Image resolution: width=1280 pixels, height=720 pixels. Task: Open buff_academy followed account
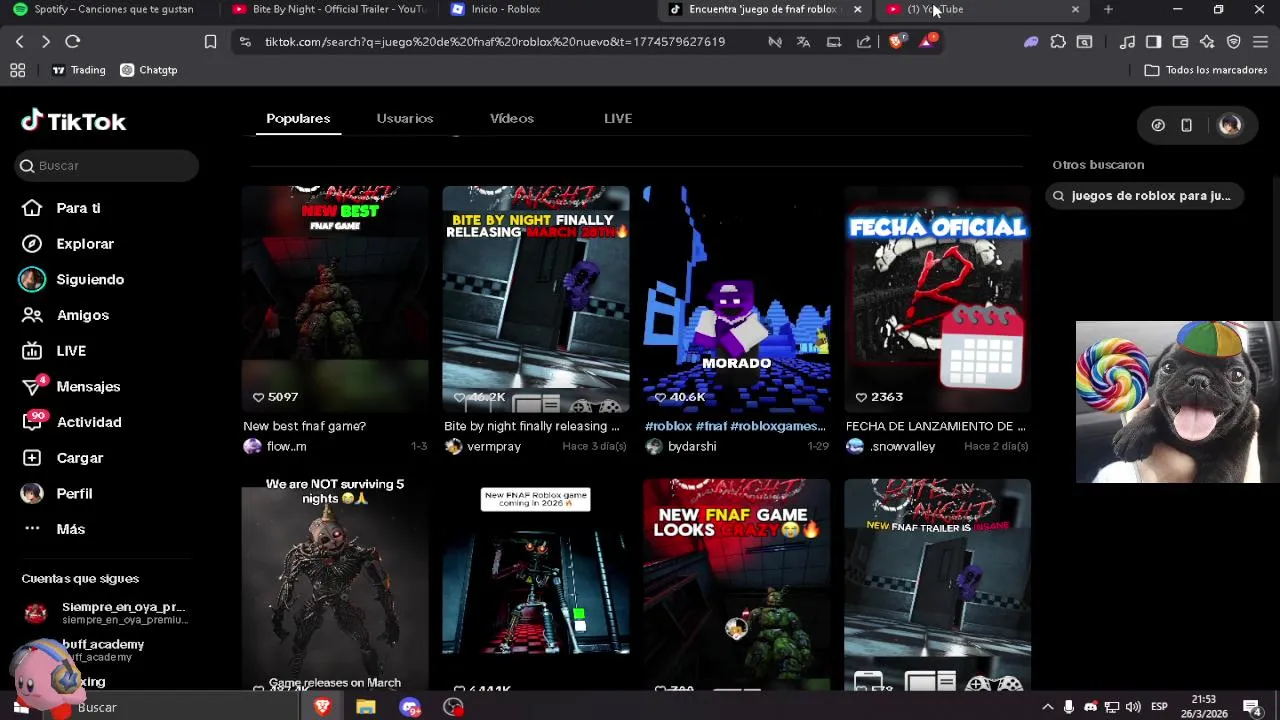[102, 650]
